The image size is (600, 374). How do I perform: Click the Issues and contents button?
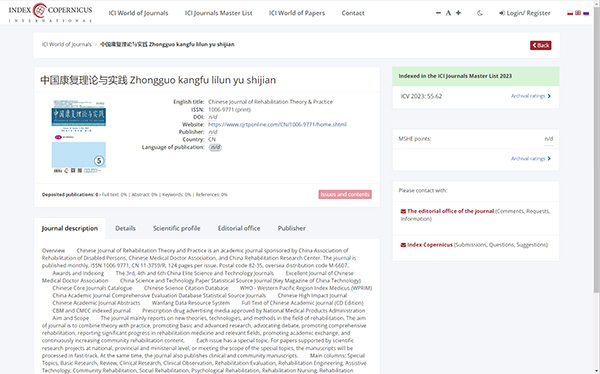click(x=345, y=194)
